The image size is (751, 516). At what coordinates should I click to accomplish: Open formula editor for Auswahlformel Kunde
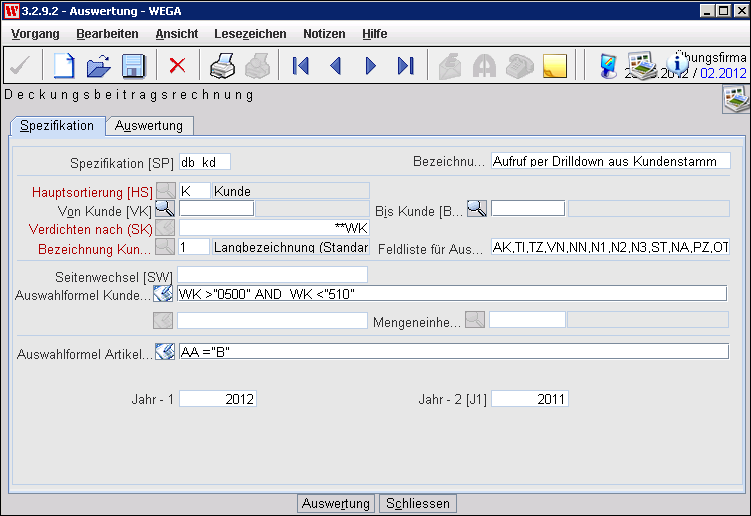point(165,294)
